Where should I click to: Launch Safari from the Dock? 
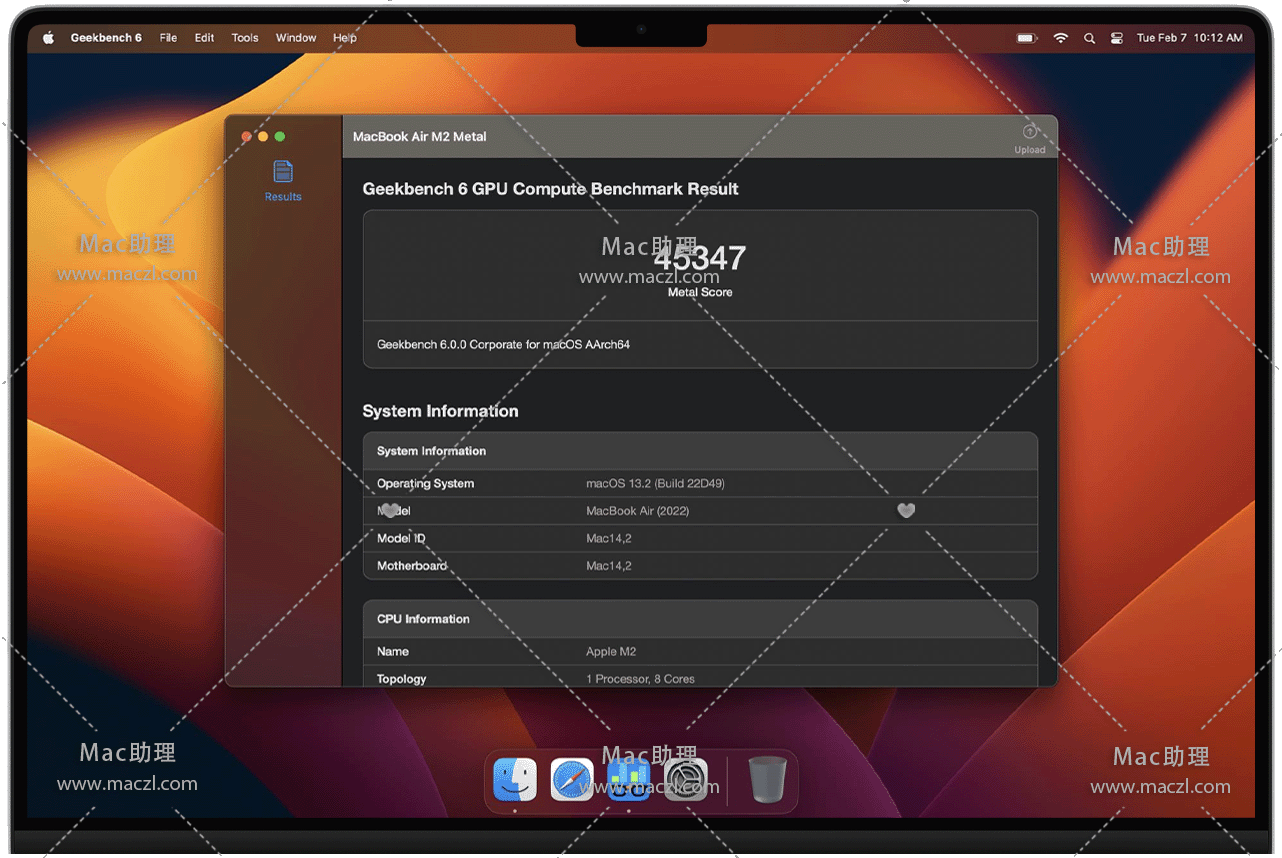pos(572,780)
